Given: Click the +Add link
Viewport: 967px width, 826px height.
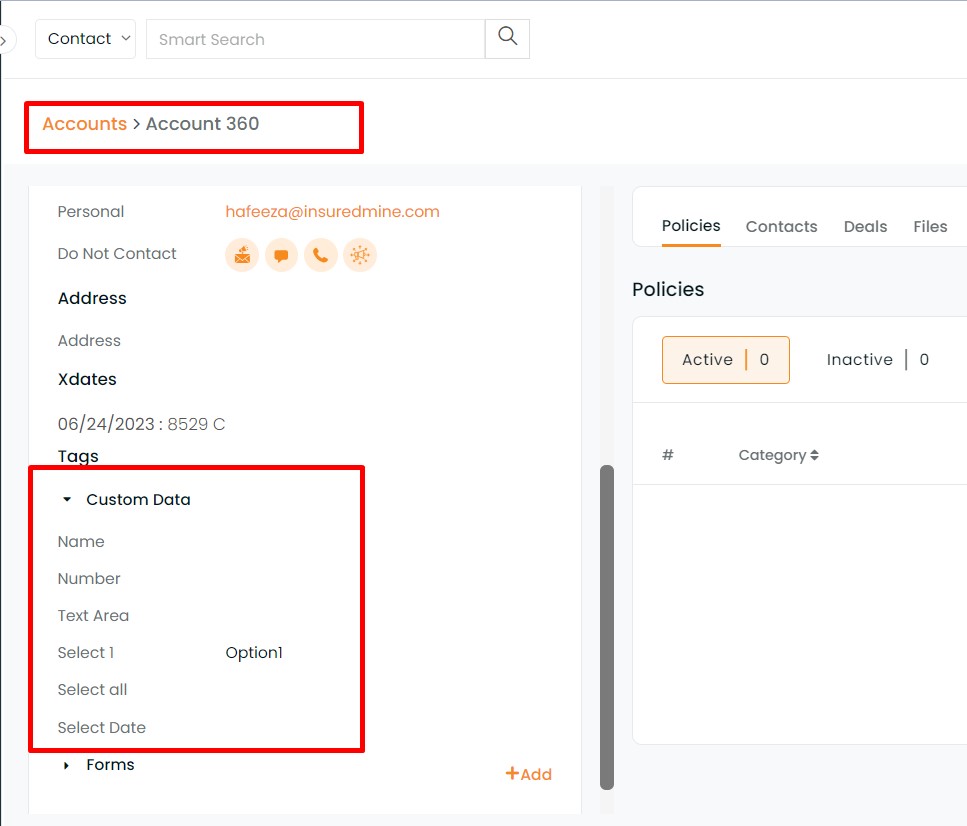Looking at the screenshot, I should [529, 774].
